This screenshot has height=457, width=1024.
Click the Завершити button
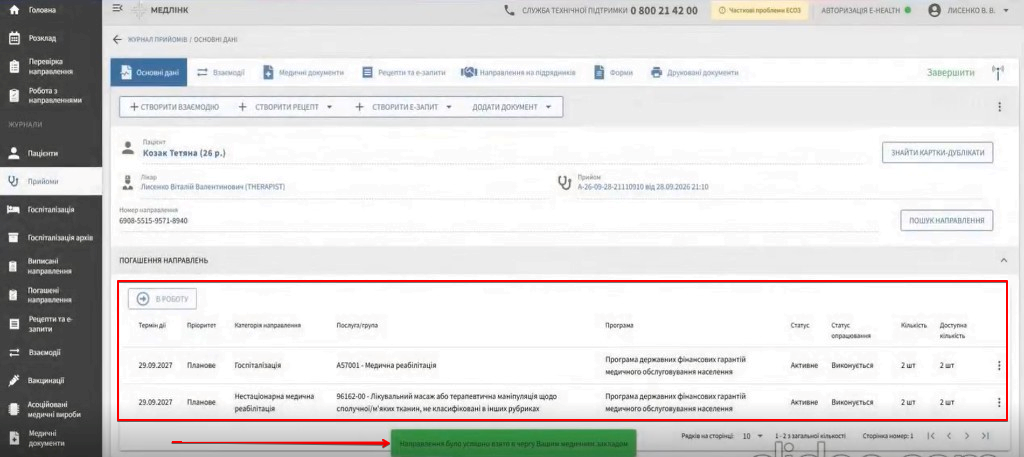coord(950,72)
